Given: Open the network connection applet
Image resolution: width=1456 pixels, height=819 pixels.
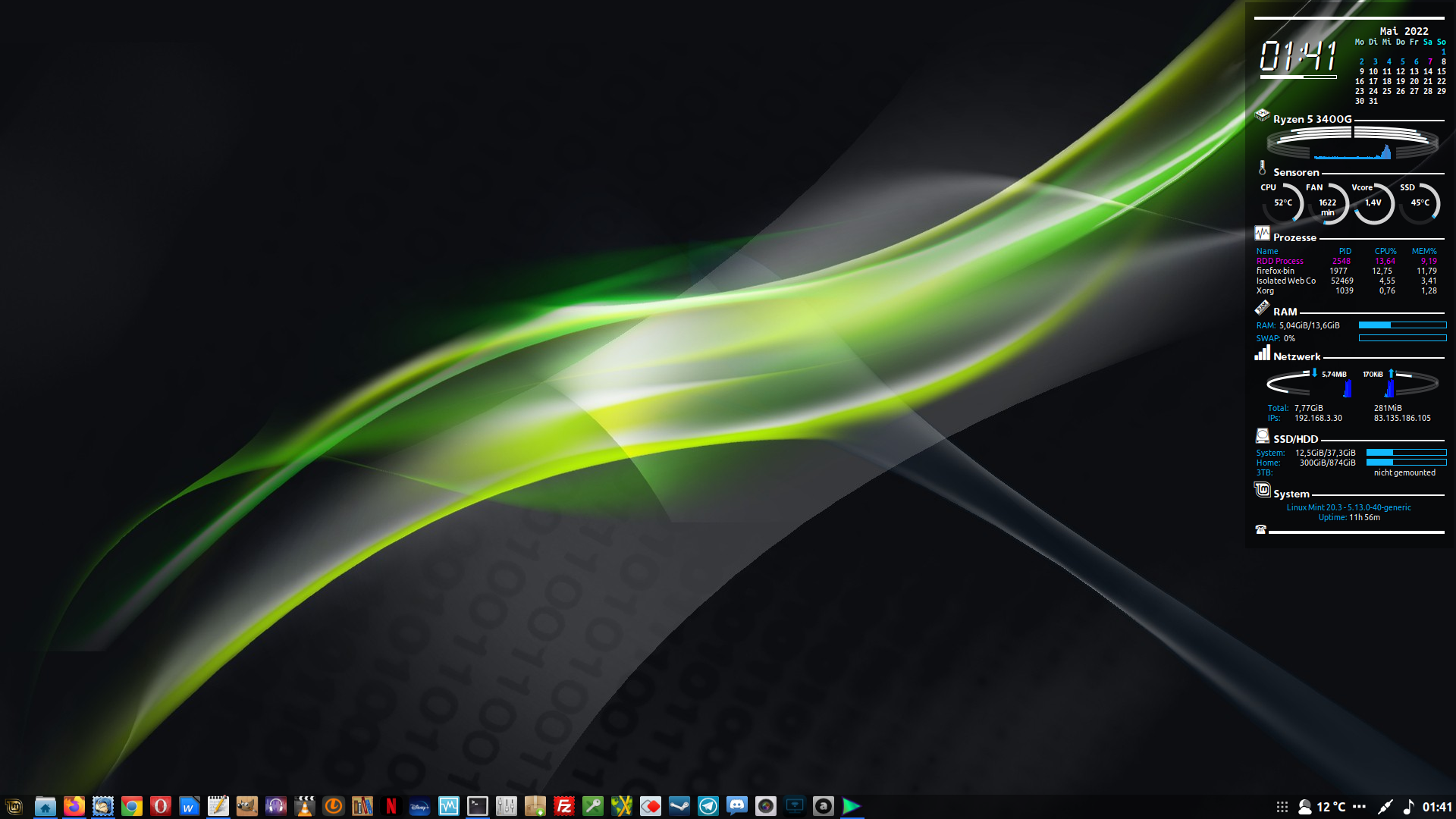Looking at the screenshot, I should 1385,806.
